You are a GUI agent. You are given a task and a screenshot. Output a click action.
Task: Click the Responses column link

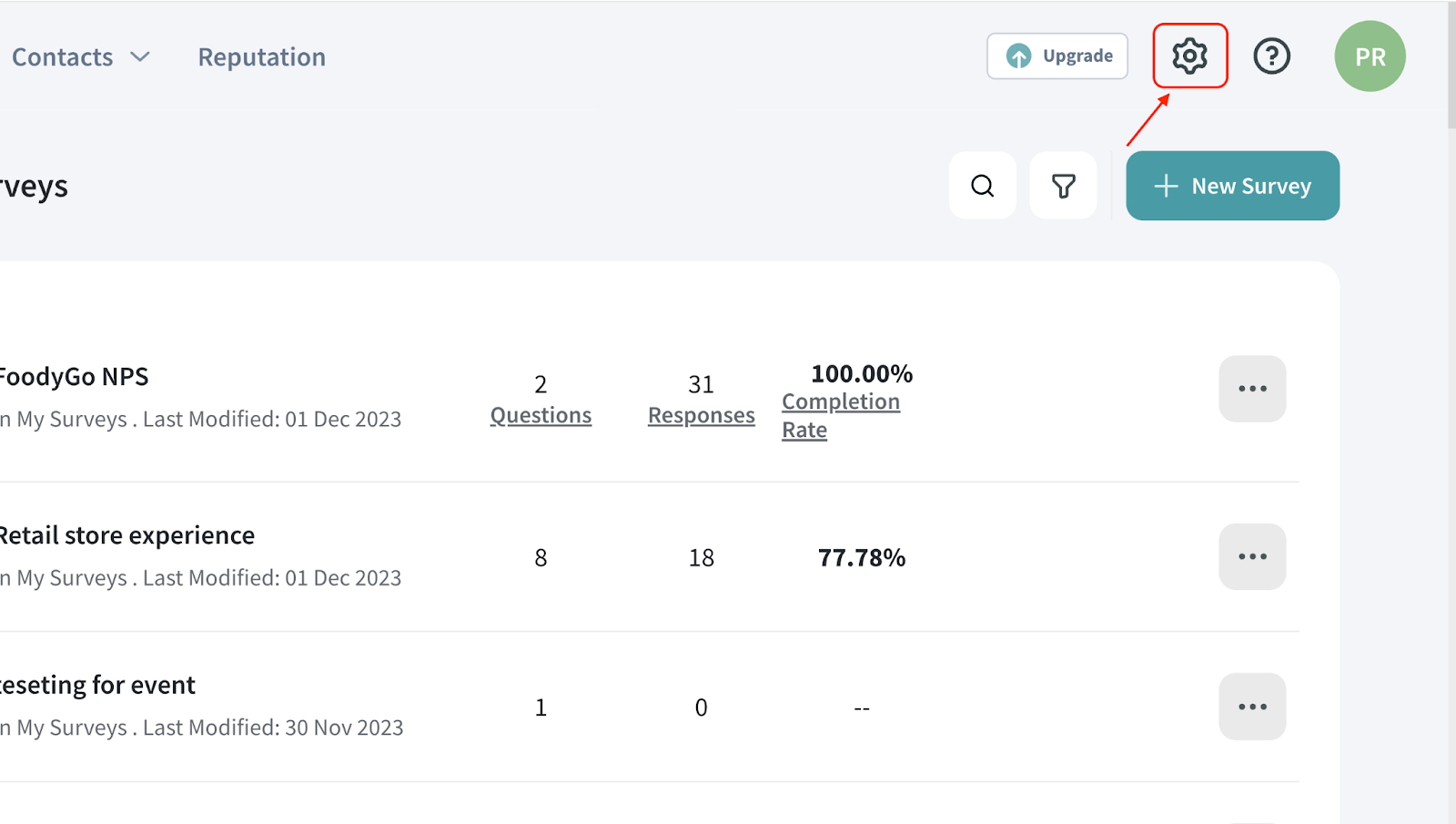click(701, 415)
